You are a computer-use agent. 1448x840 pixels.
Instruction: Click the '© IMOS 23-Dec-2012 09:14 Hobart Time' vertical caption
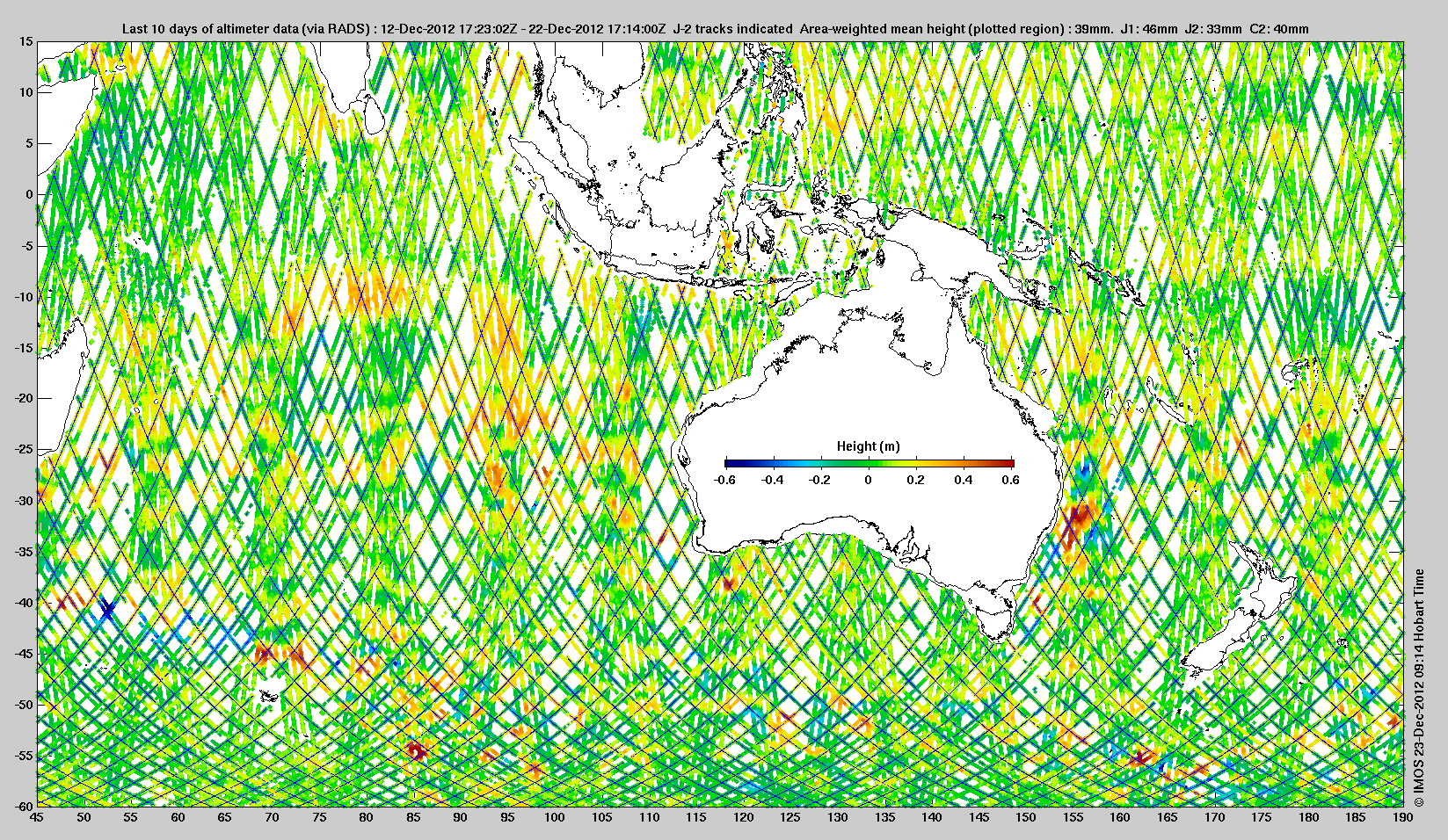coord(1418,688)
